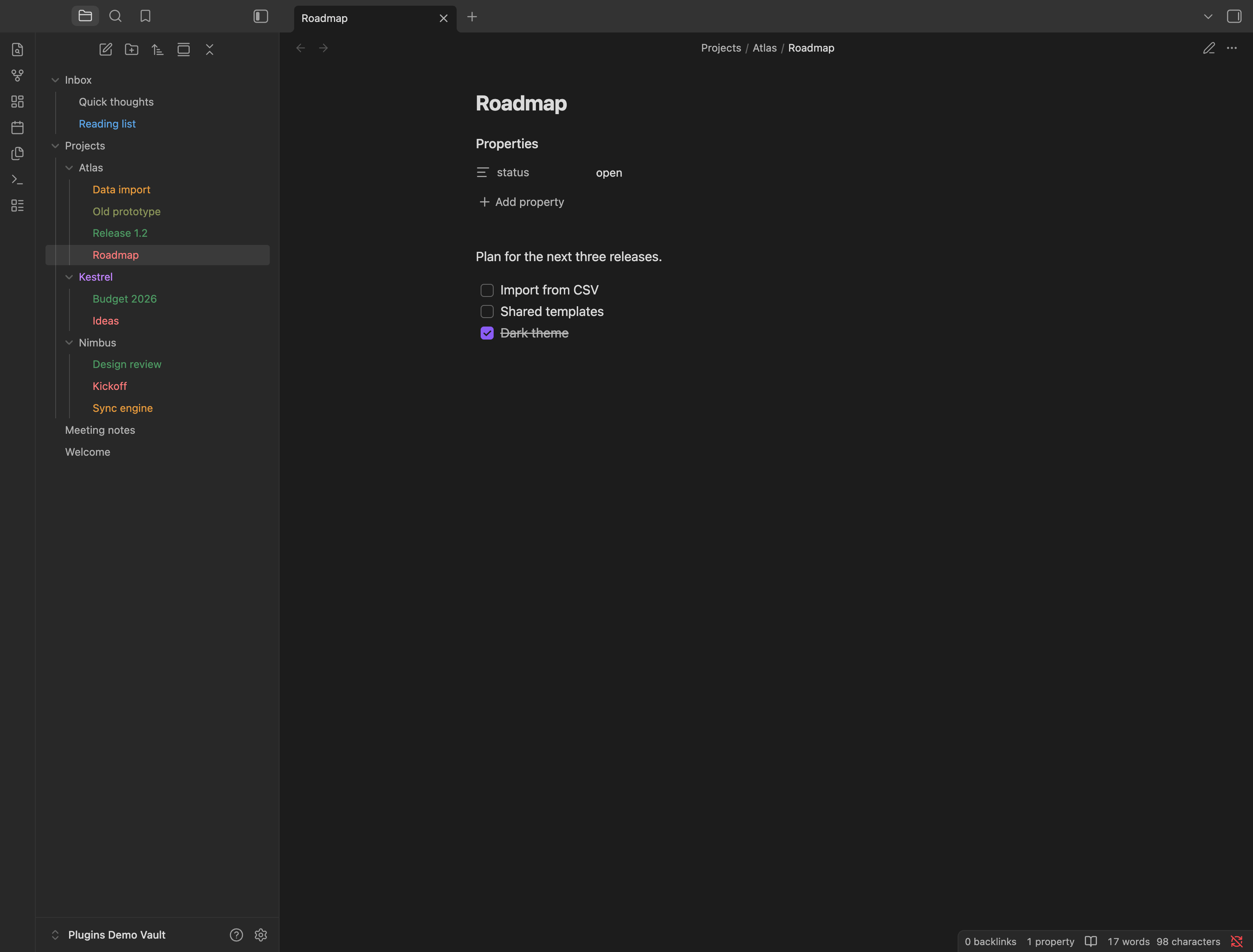Open more options three-dot menu
This screenshot has width=1253, height=952.
pos(1231,48)
